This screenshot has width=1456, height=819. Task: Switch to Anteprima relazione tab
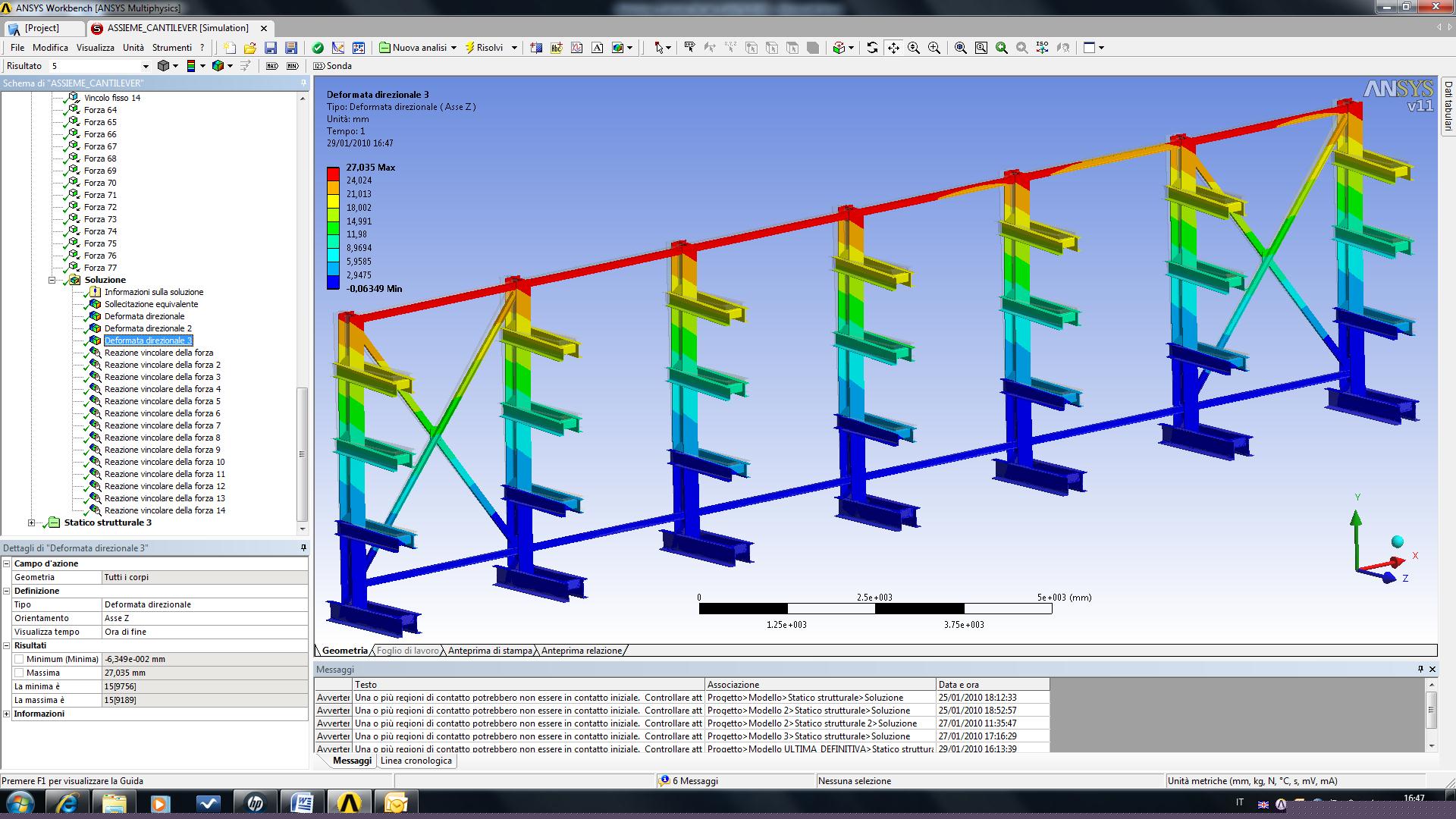point(582,651)
